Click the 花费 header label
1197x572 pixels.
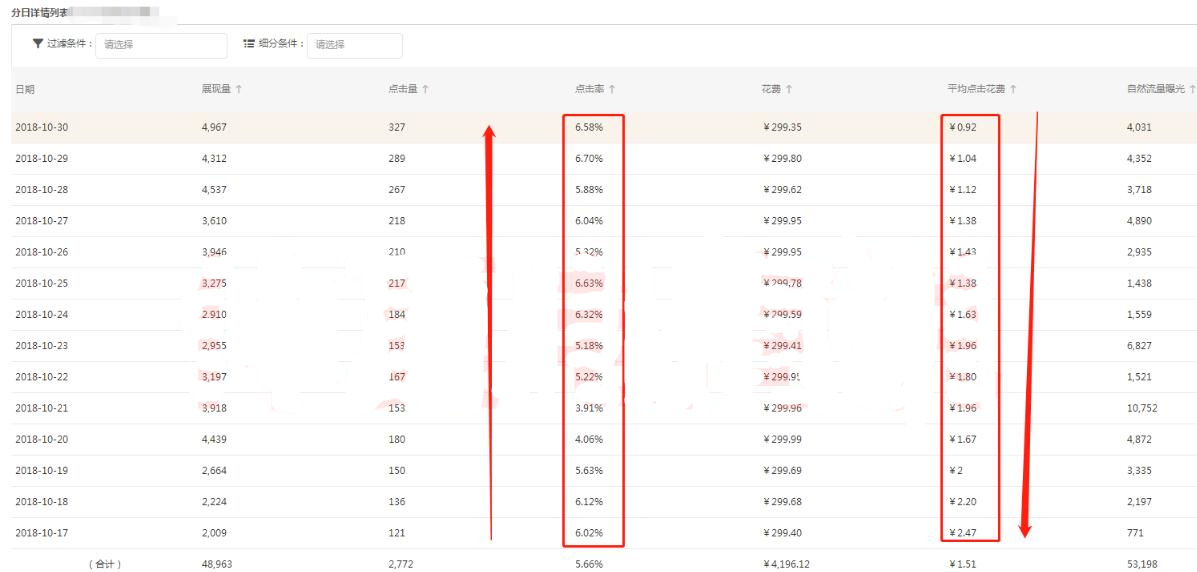[771, 89]
